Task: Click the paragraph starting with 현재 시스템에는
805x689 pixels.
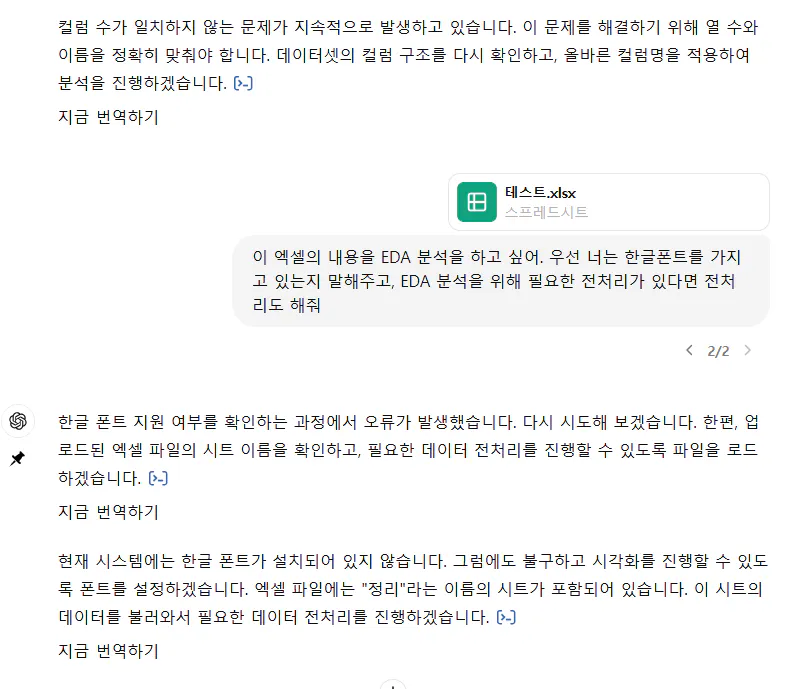Action: pyautogui.click(x=400, y=587)
